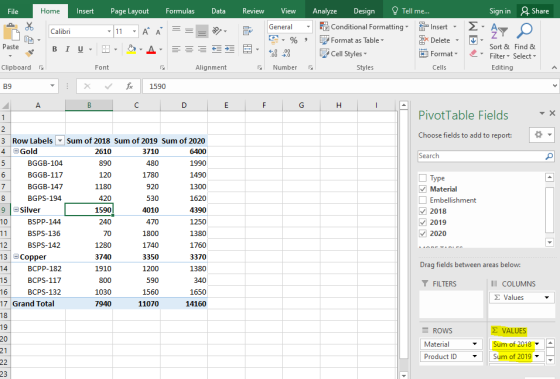Image resolution: width=560 pixels, height=379 pixels.
Task: Open Conditional Formatting menu
Action: point(364,27)
